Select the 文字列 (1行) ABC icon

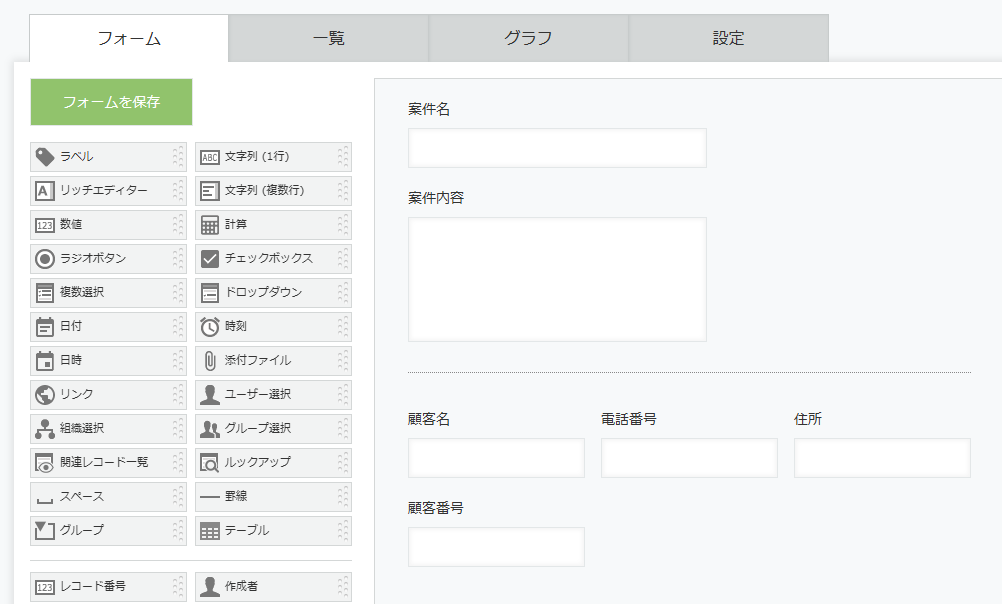(x=210, y=157)
